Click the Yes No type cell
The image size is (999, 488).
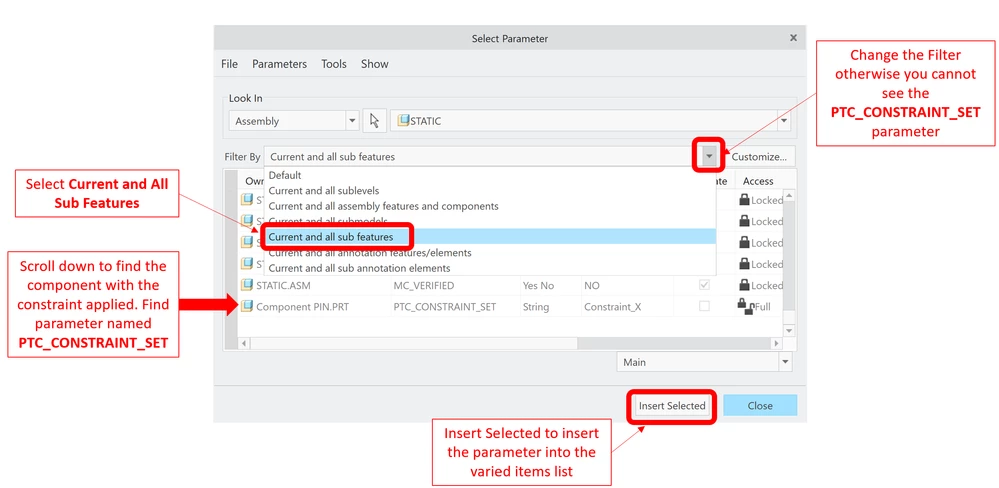tap(538, 285)
